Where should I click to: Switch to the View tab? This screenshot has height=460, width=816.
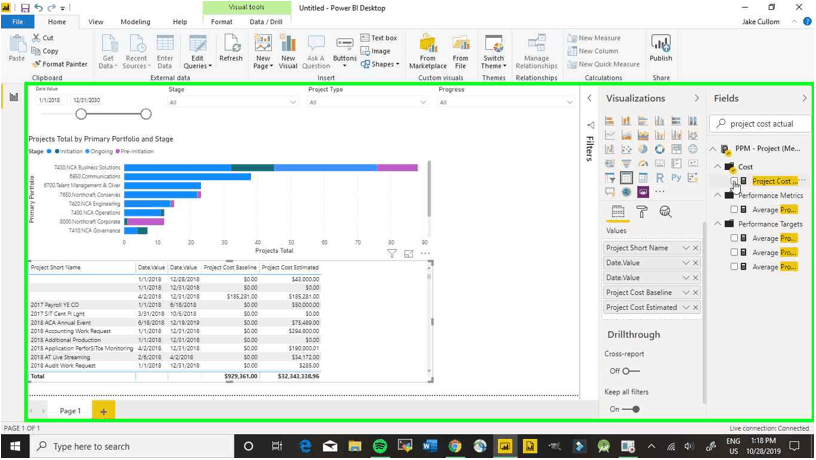[x=96, y=22]
